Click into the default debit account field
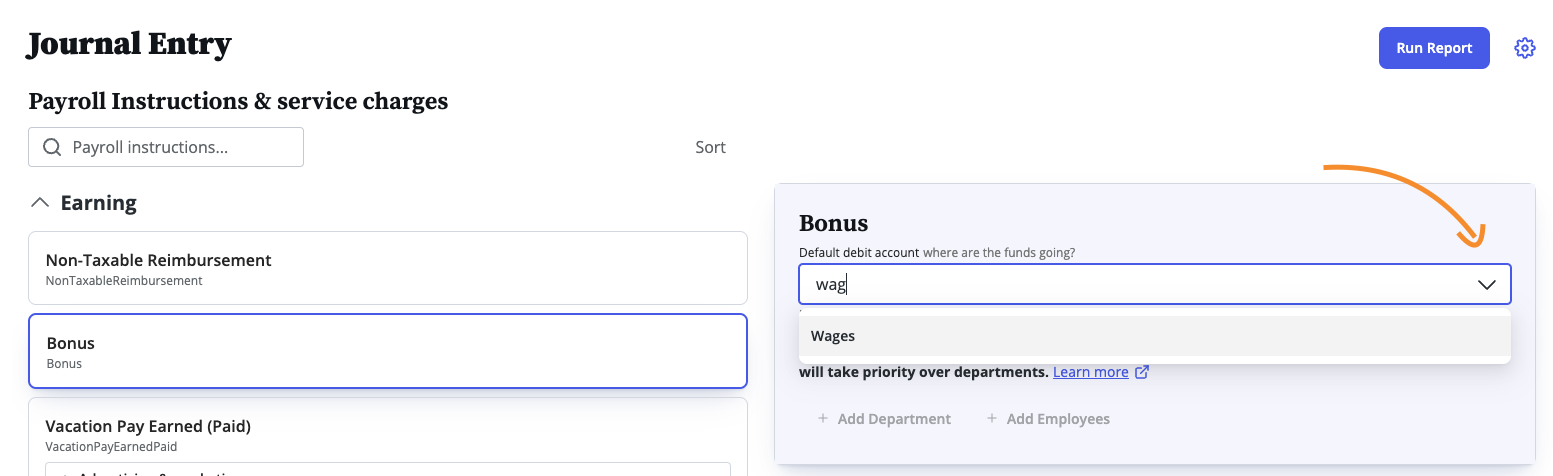Image resolution: width=1553 pixels, height=476 pixels. point(1154,284)
